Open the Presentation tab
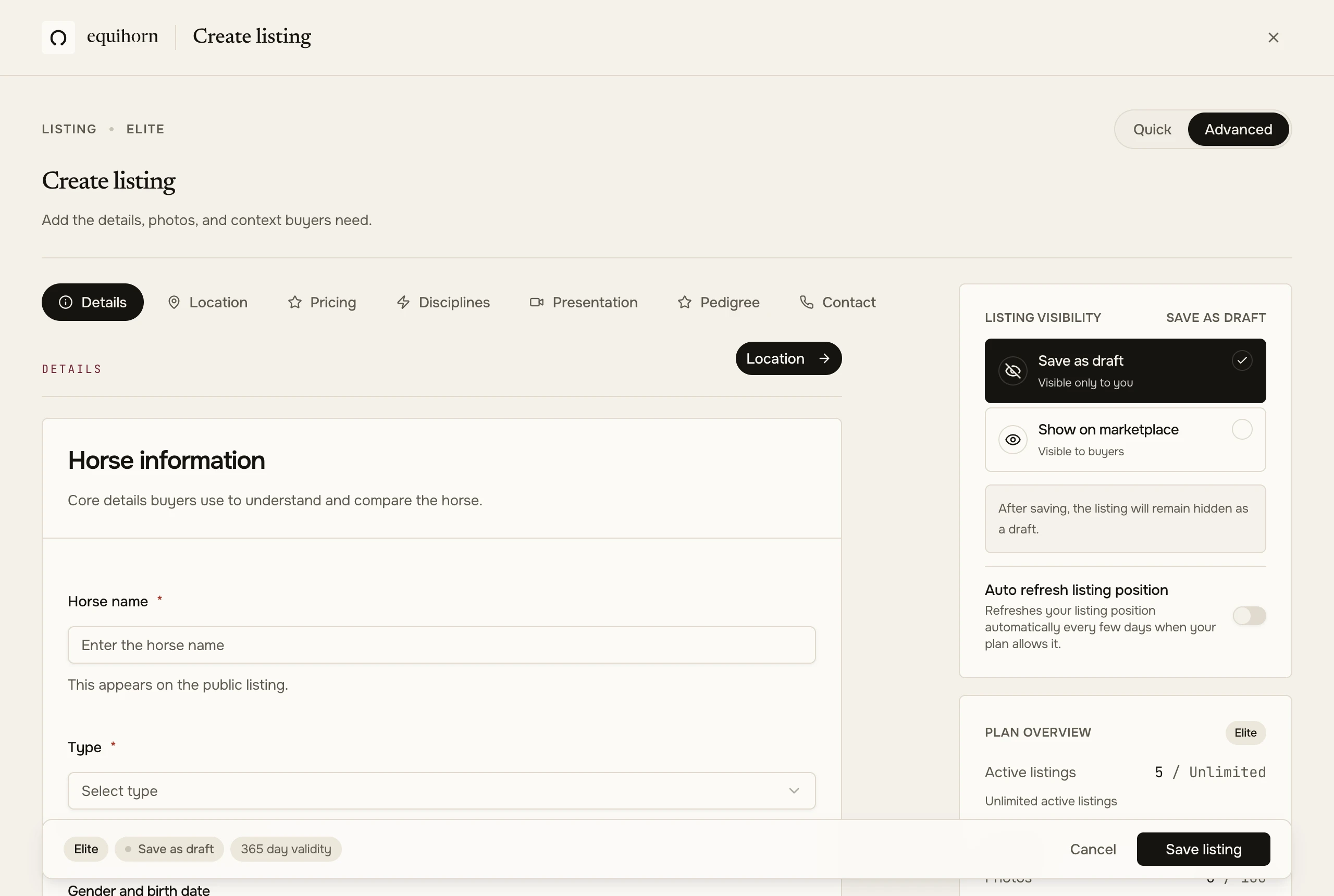Viewport: 1334px width, 896px height. click(x=584, y=302)
